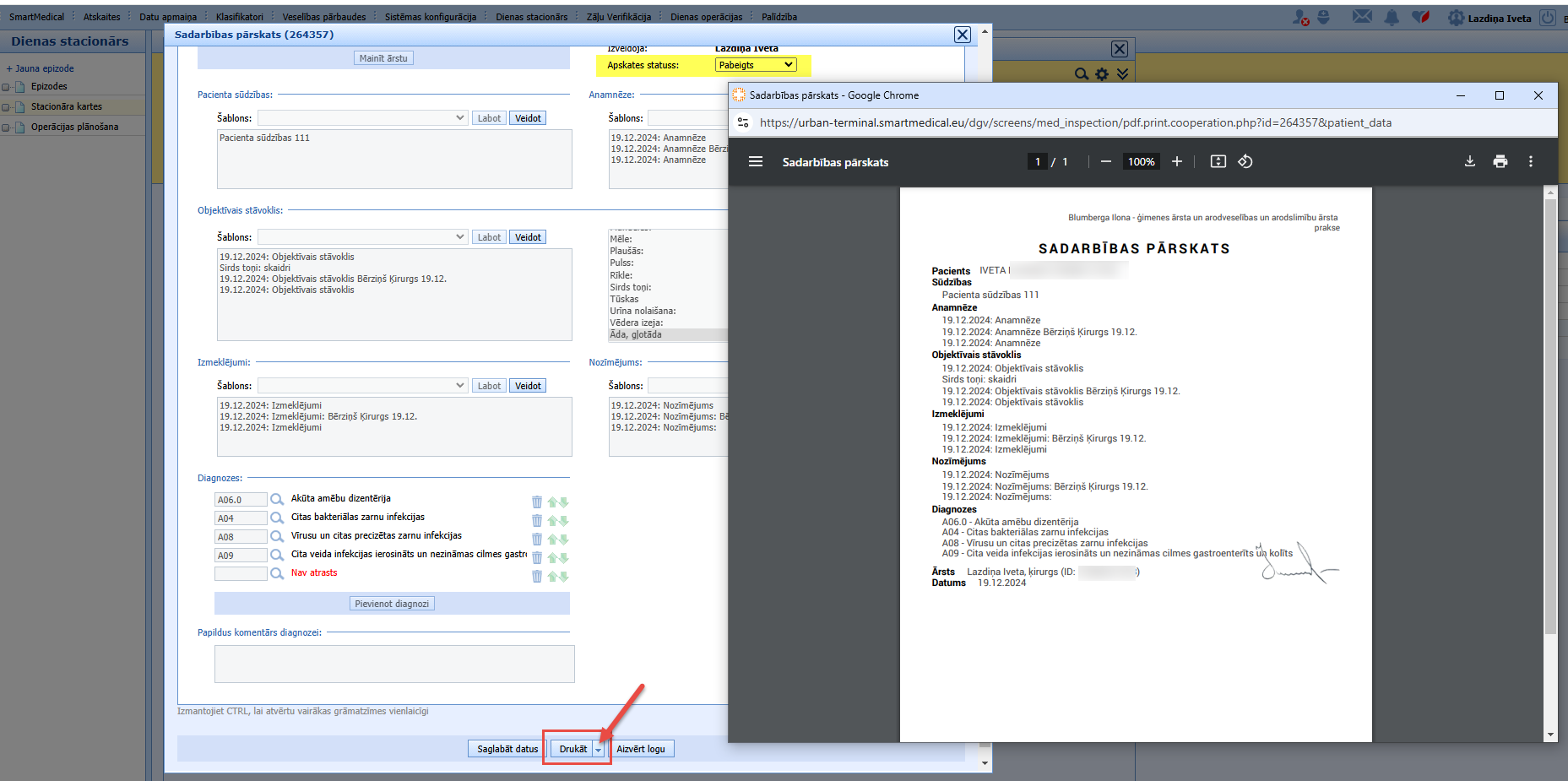Delete the Citas bakteriālas zarnu infekcijas diagnosis
This screenshot has width=1568, height=781.
[537, 520]
